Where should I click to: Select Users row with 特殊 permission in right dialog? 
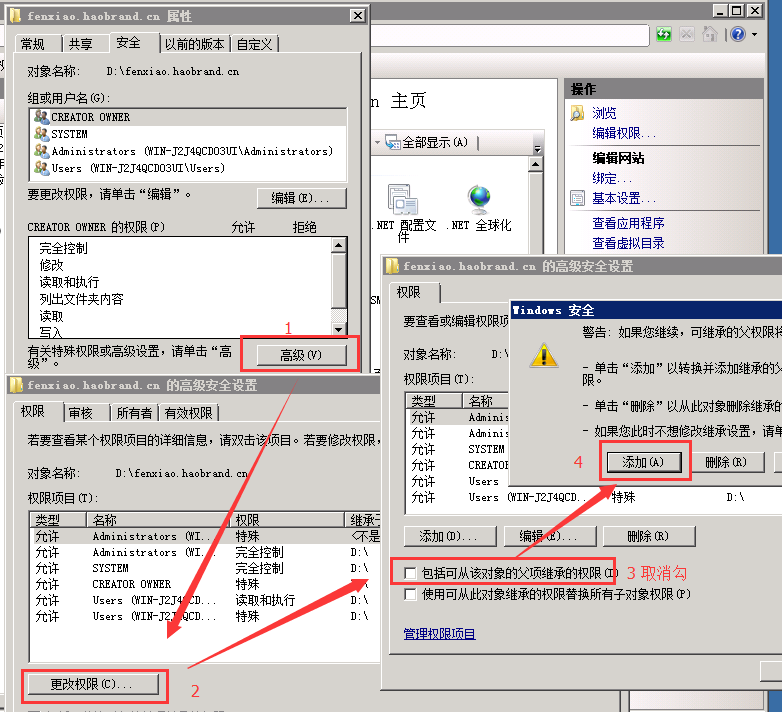click(x=593, y=498)
